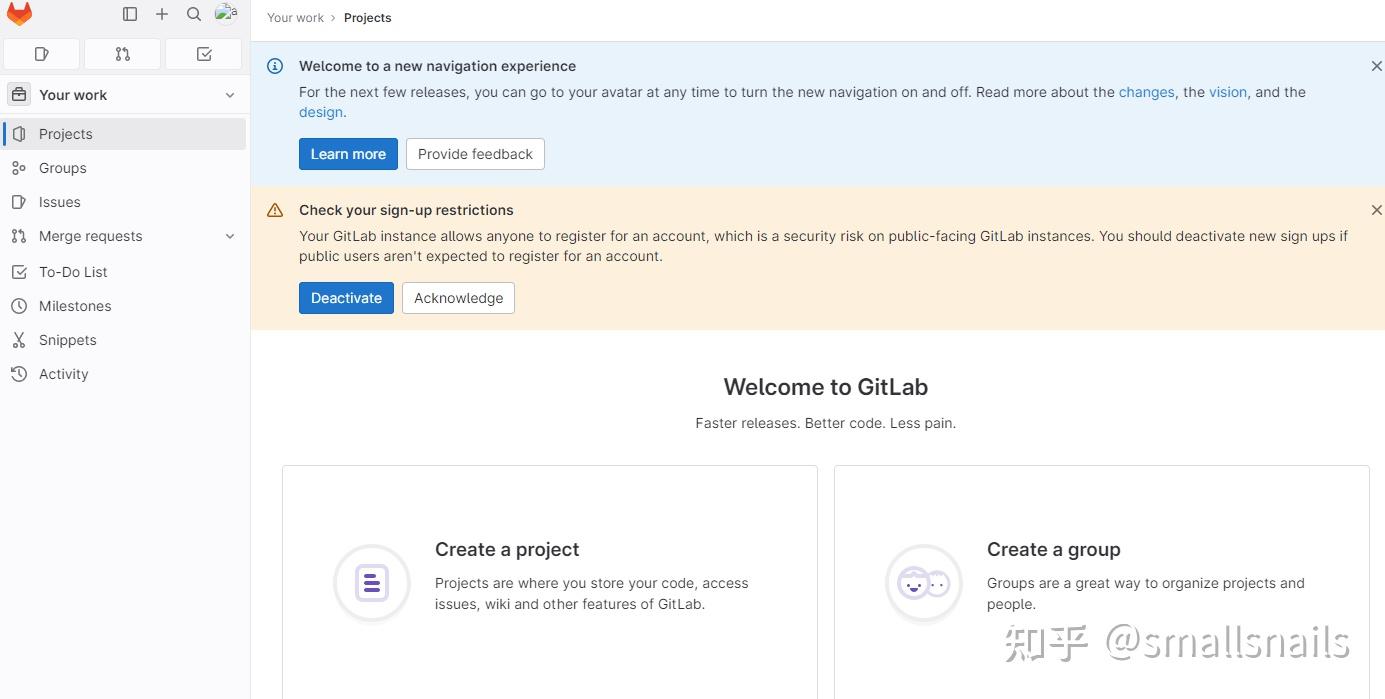Open the to-do checkmark icon in top bar

(x=204, y=54)
